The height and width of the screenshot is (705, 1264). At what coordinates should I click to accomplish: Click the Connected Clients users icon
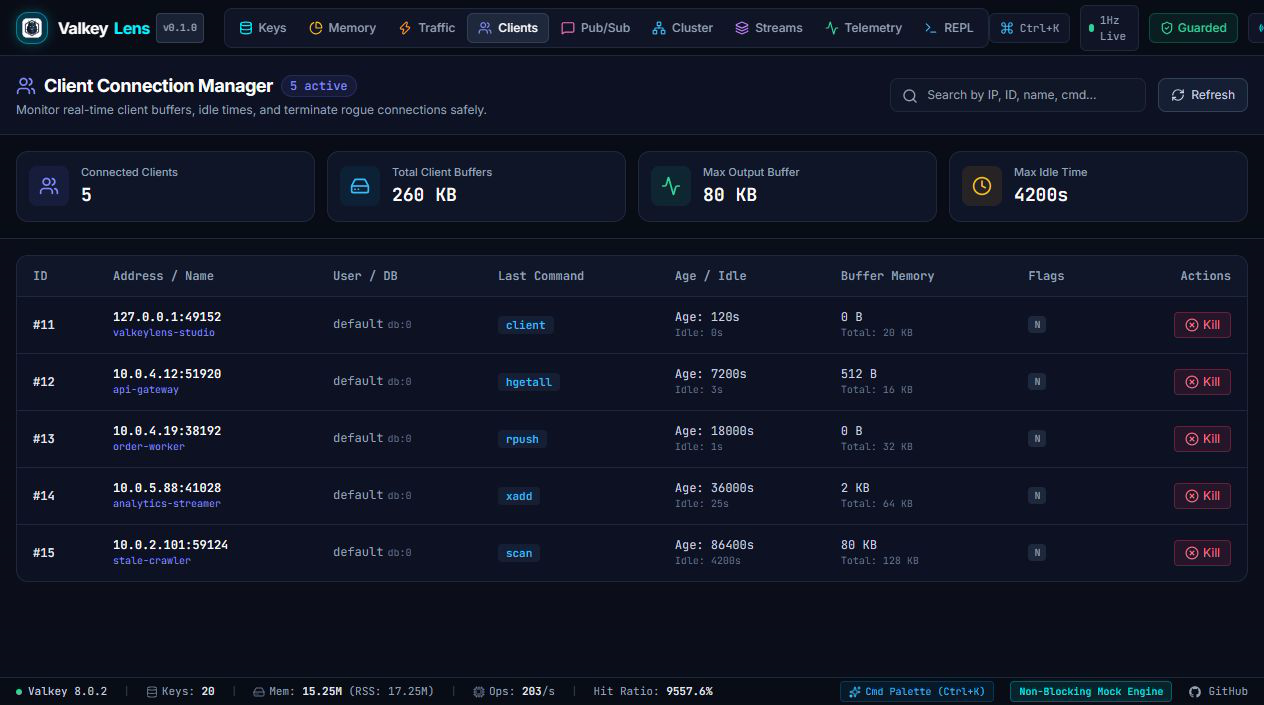[x=49, y=186]
